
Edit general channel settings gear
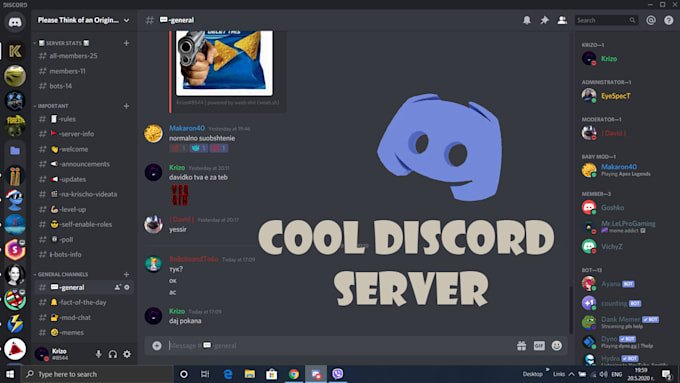pyautogui.click(x=127, y=287)
